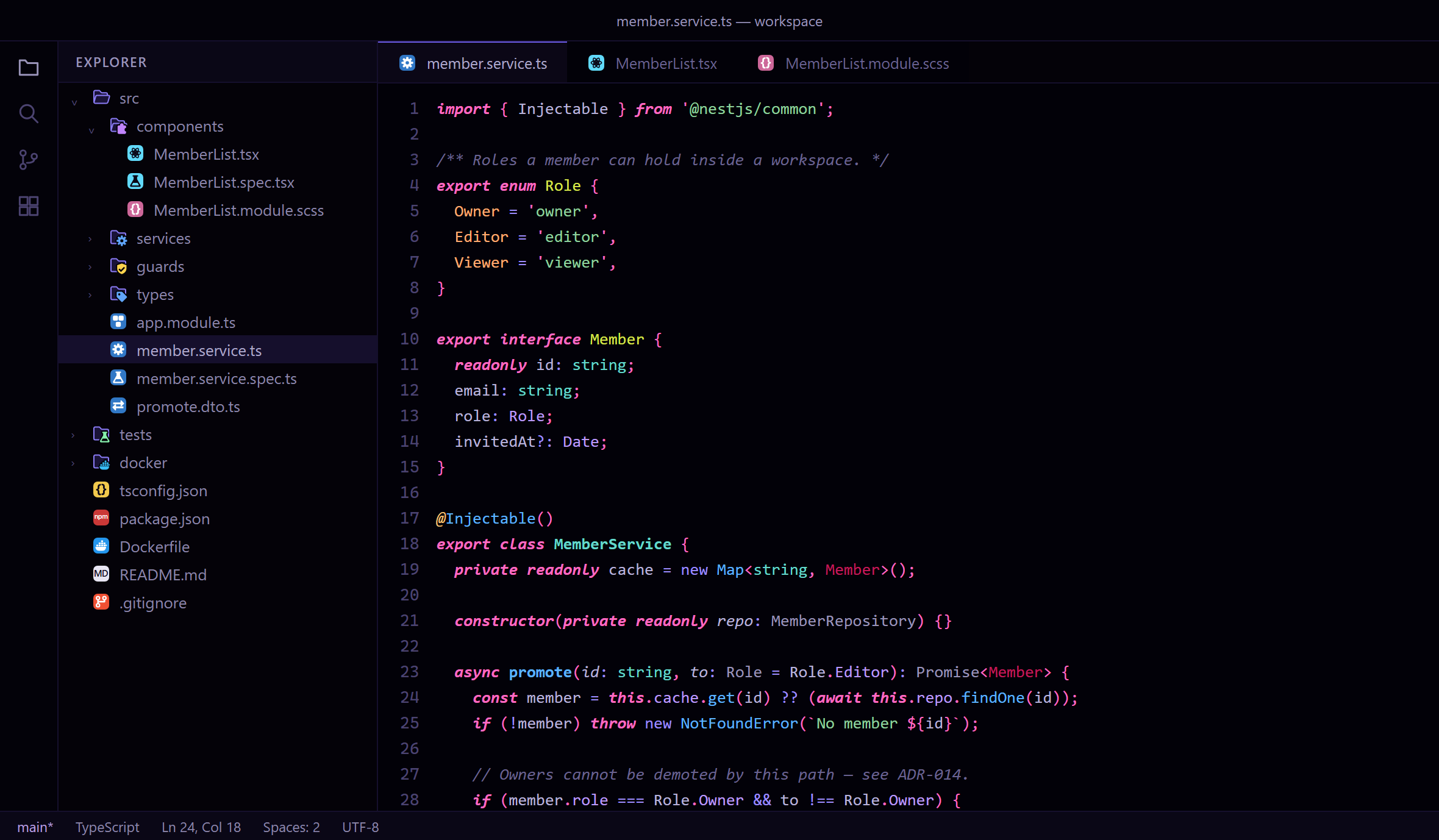Click Ln 24, Col 18 in status bar
The height and width of the screenshot is (840, 1439).
[201, 827]
